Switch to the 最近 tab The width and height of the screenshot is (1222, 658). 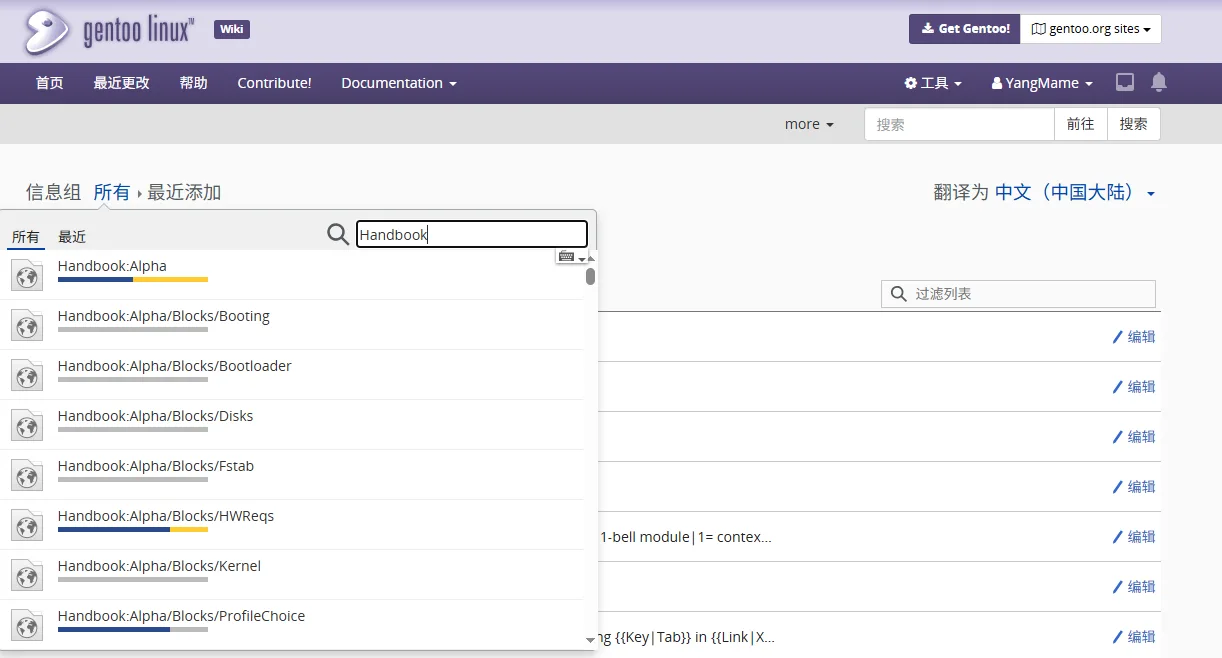point(72,237)
